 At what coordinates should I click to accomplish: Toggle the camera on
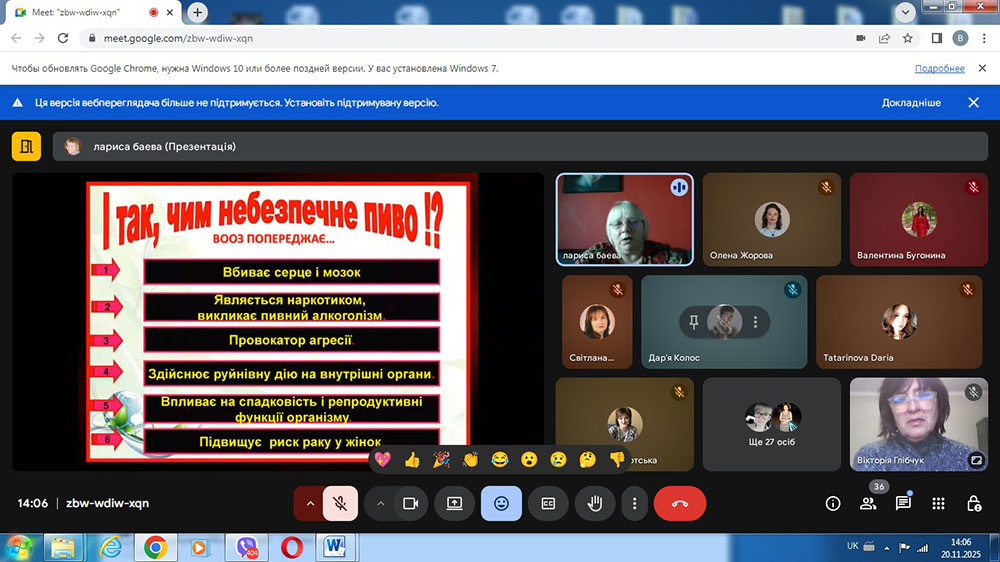tap(409, 504)
